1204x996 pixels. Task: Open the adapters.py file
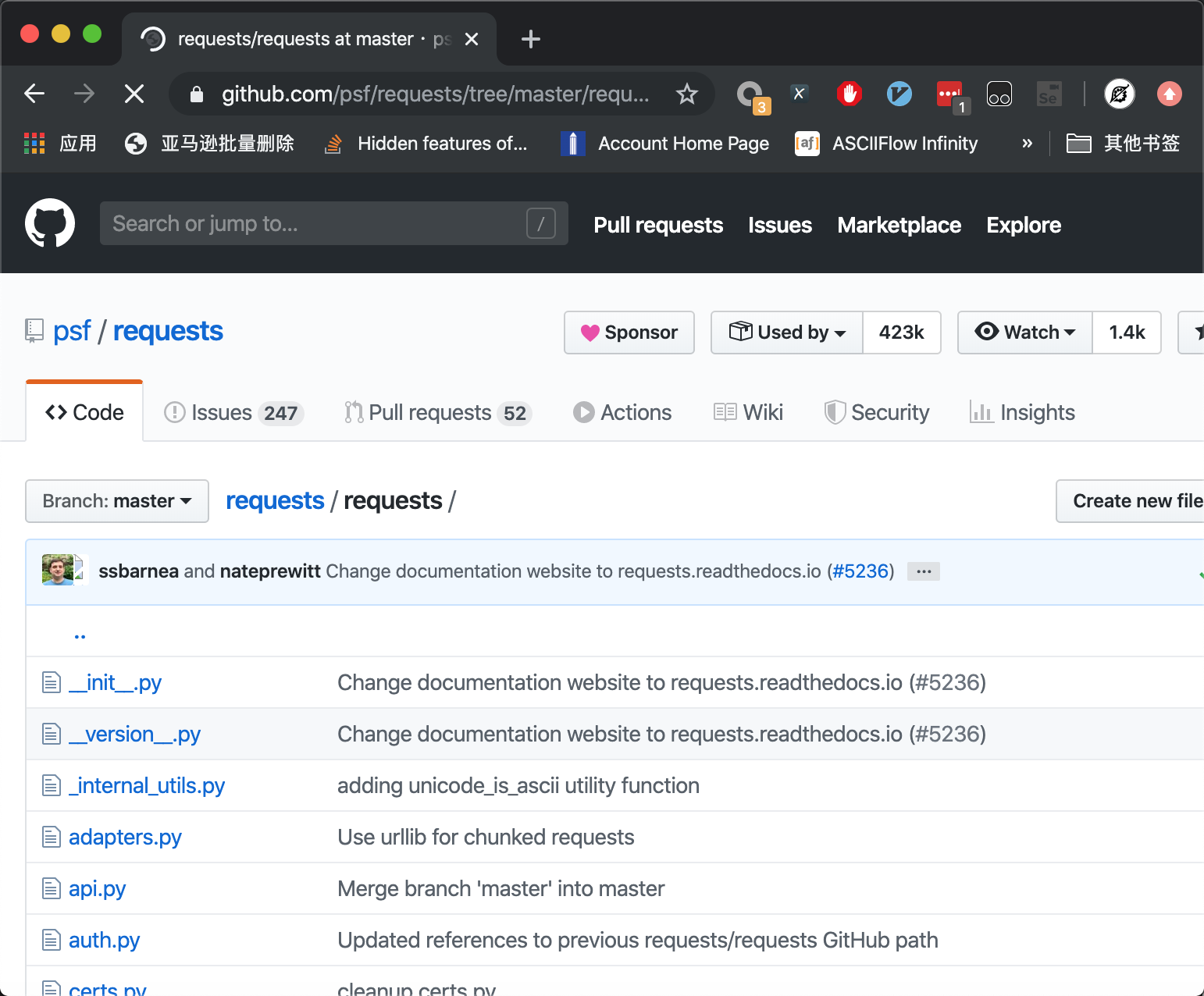click(125, 838)
